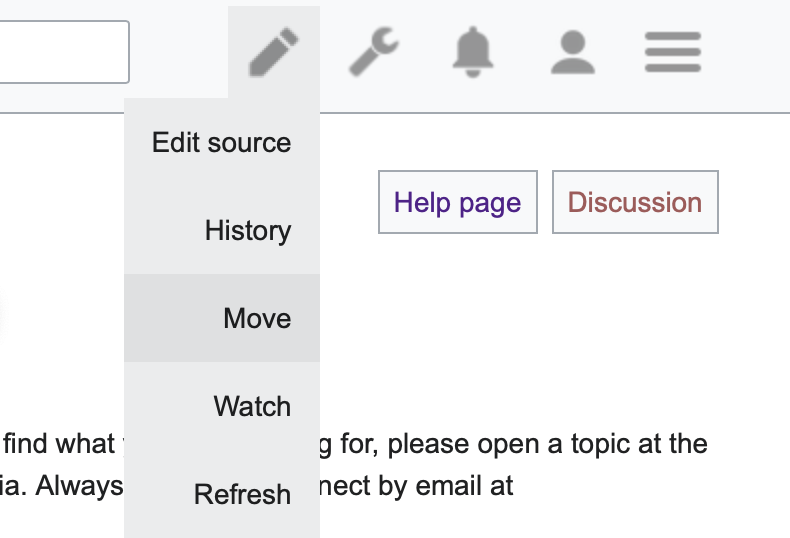790x538 pixels.
Task: Open the user account icon menu
Action: [573, 52]
